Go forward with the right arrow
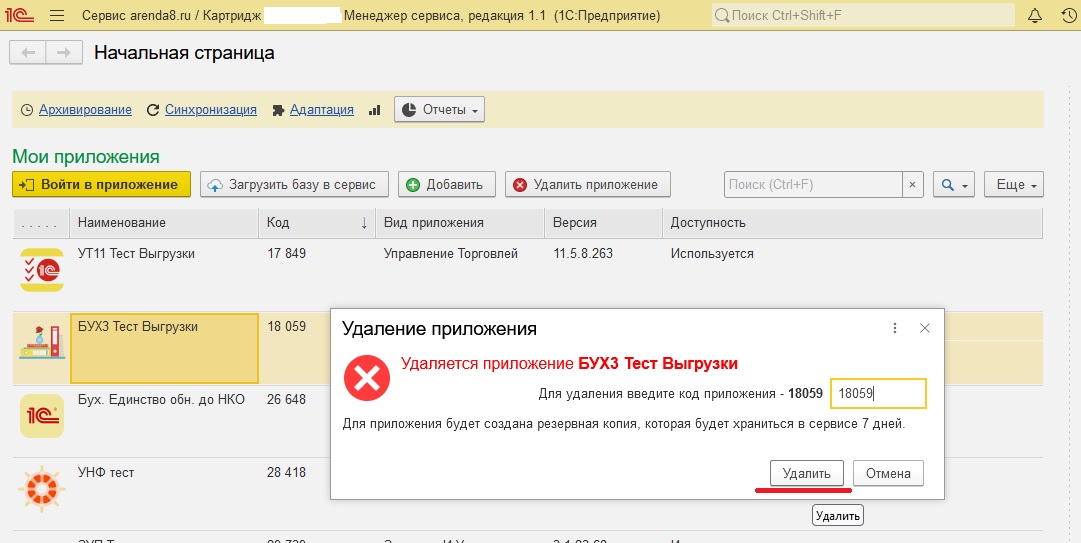This screenshot has width=1081, height=543. click(64, 53)
